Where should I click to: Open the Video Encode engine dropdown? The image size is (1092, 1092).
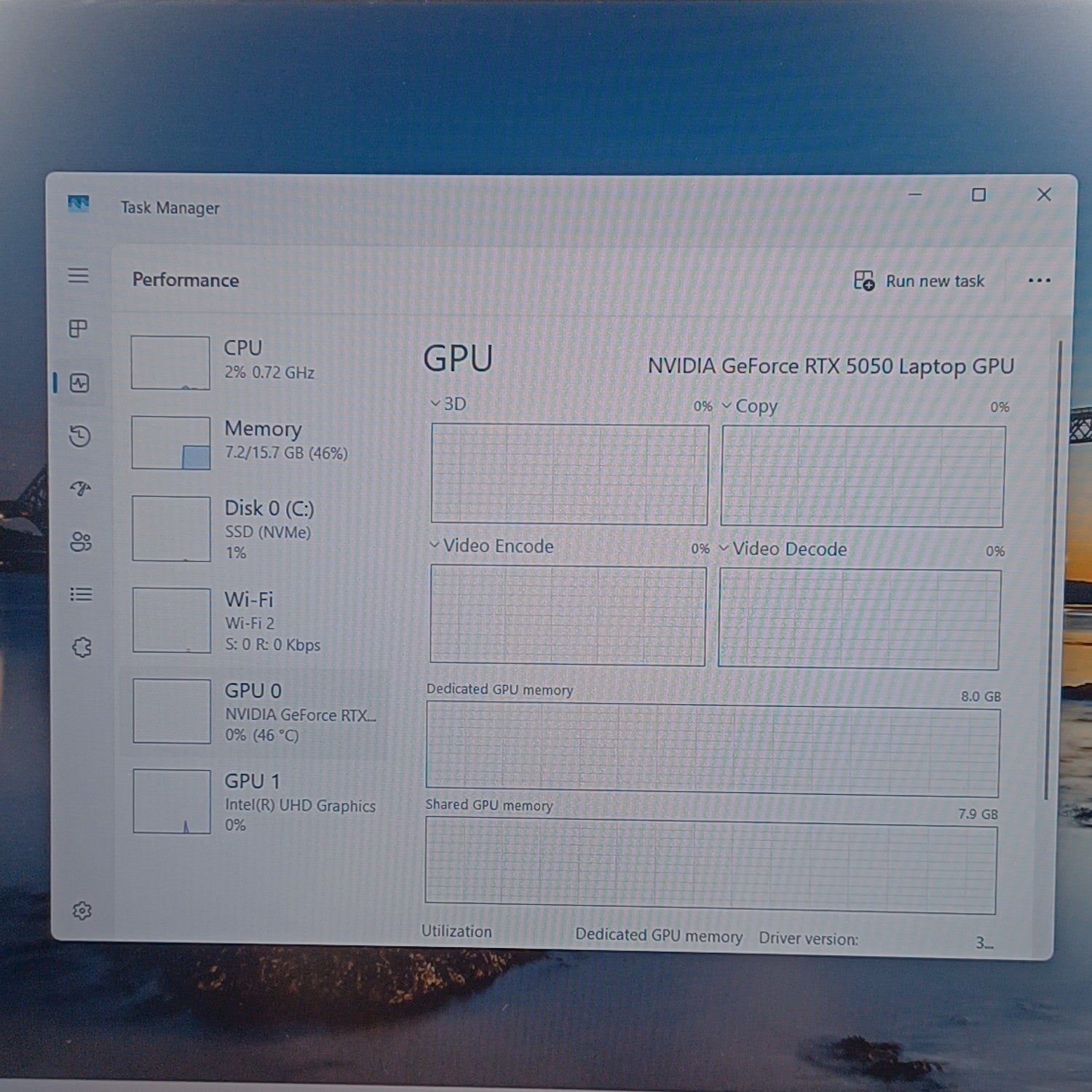pyautogui.click(x=491, y=545)
